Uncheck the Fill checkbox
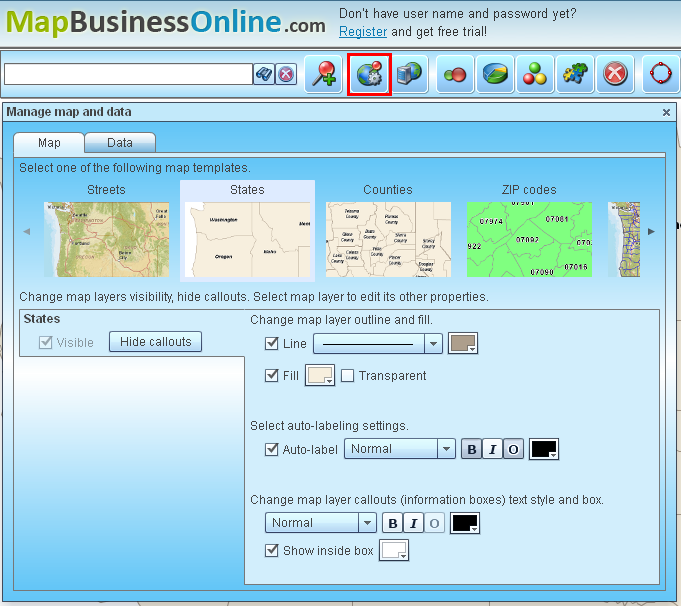 pos(271,375)
